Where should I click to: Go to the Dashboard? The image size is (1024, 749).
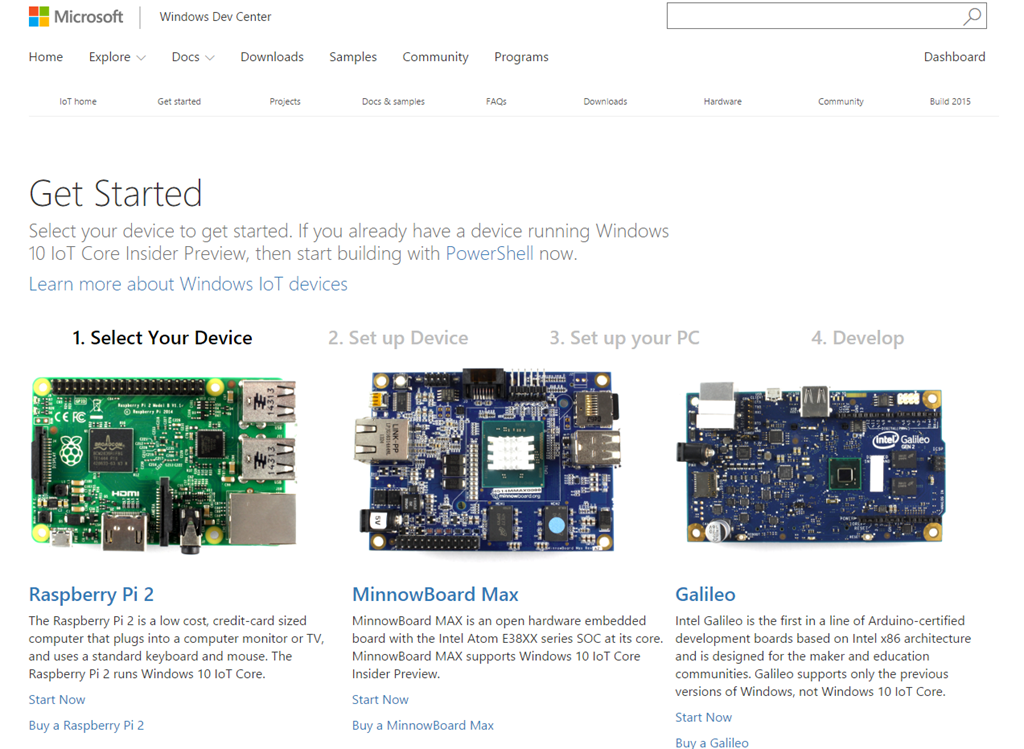[954, 57]
